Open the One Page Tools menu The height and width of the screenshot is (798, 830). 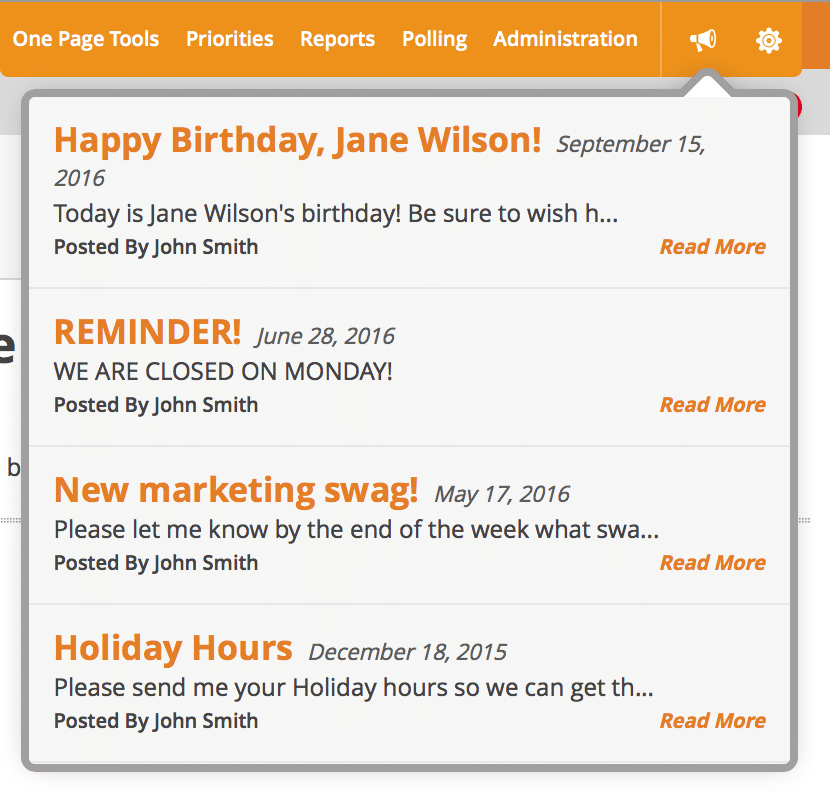click(x=86, y=39)
